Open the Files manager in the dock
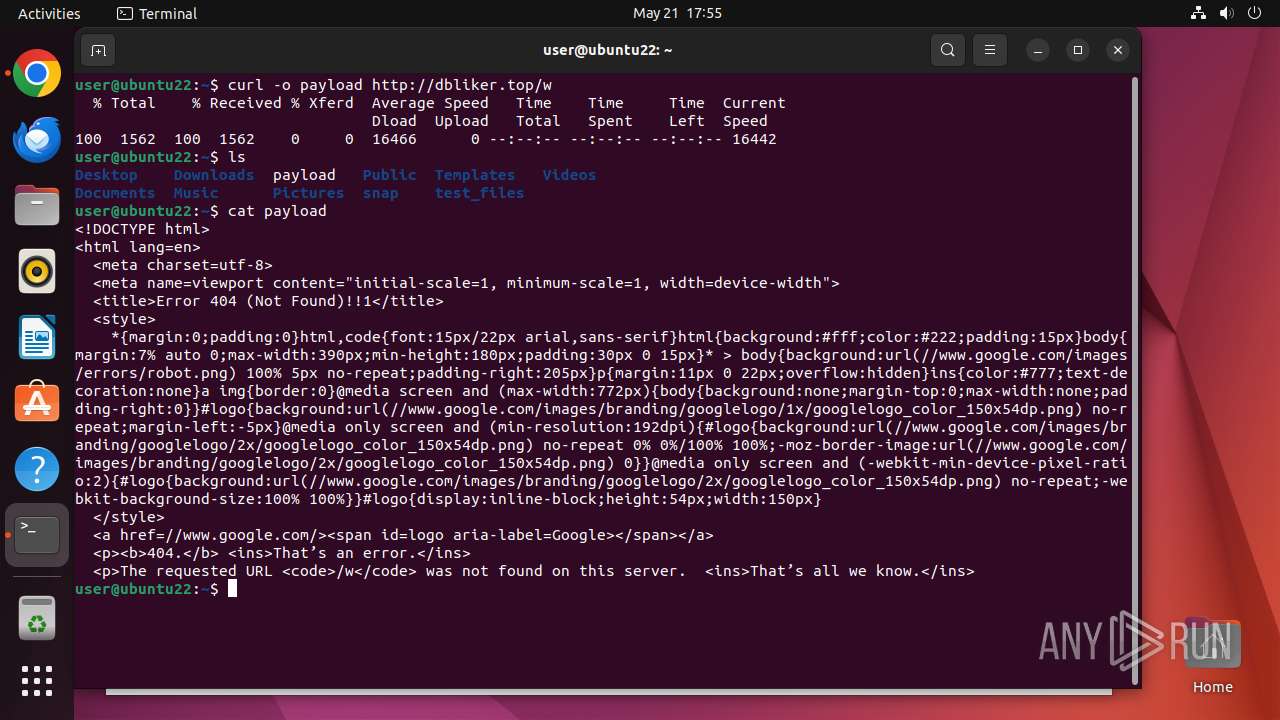The height and width of the screenshot is (720, 1280). click(37, 206)
